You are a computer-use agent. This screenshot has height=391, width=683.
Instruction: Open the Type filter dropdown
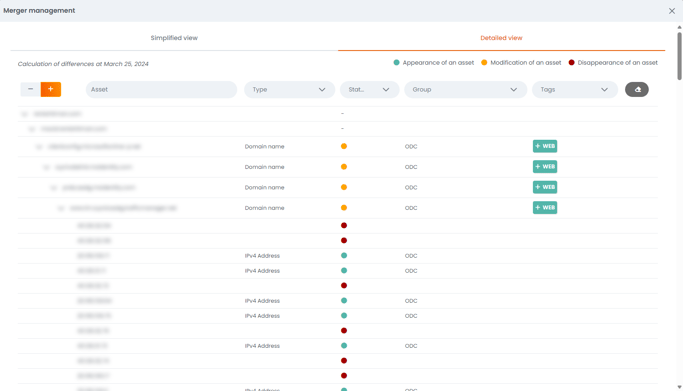pos(289,90)
